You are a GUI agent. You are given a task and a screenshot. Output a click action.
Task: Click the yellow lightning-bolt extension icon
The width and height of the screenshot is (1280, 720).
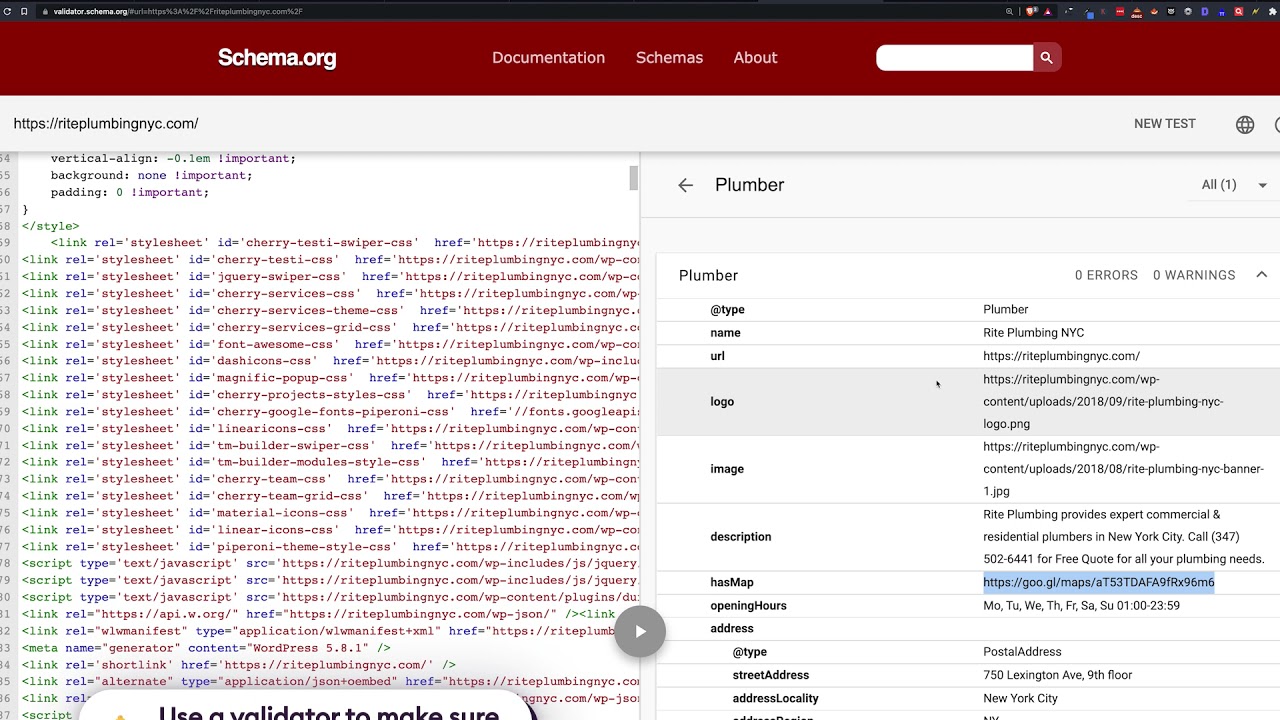point(1255,12)
